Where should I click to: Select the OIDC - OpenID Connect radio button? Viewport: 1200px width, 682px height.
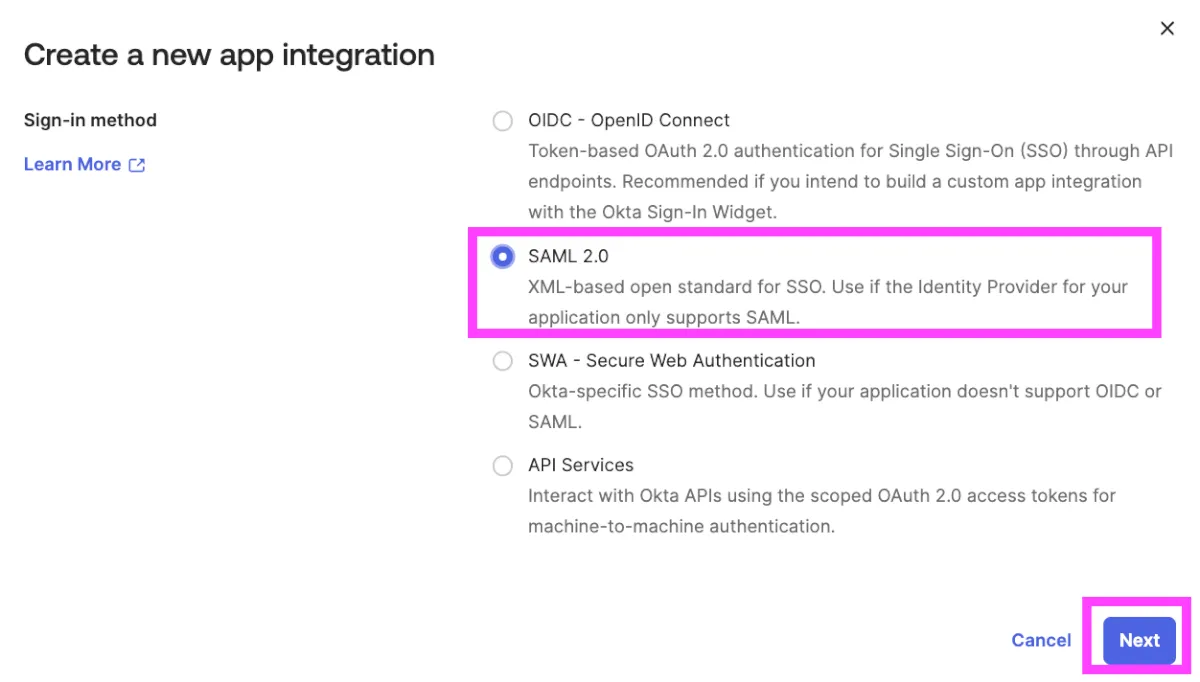(x=502, y=121)
